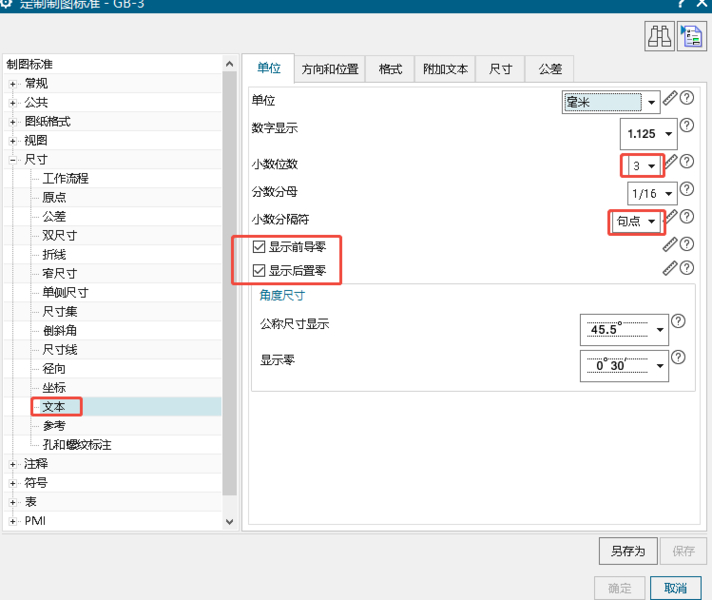
Task: Select 参考 in the tree
Action: tap(54, 426)
